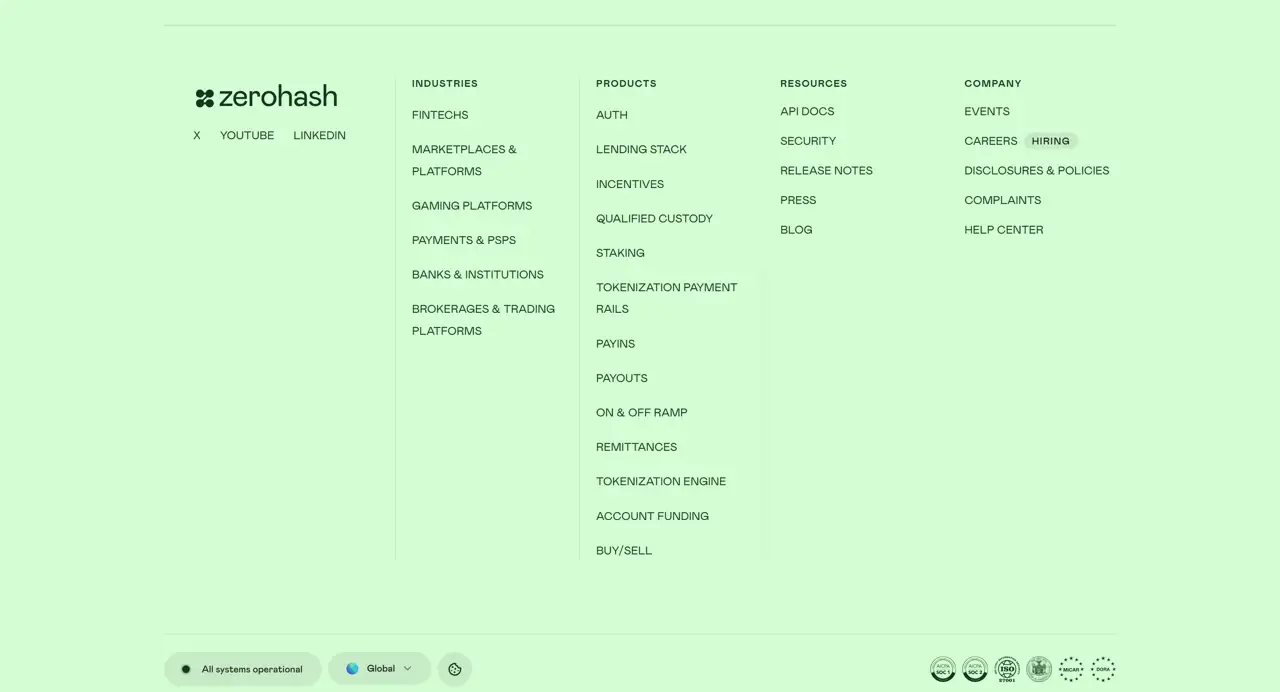This screenshot has width=1280, height=692.
Task: Go to the Security page
Action: coord(808,141)
